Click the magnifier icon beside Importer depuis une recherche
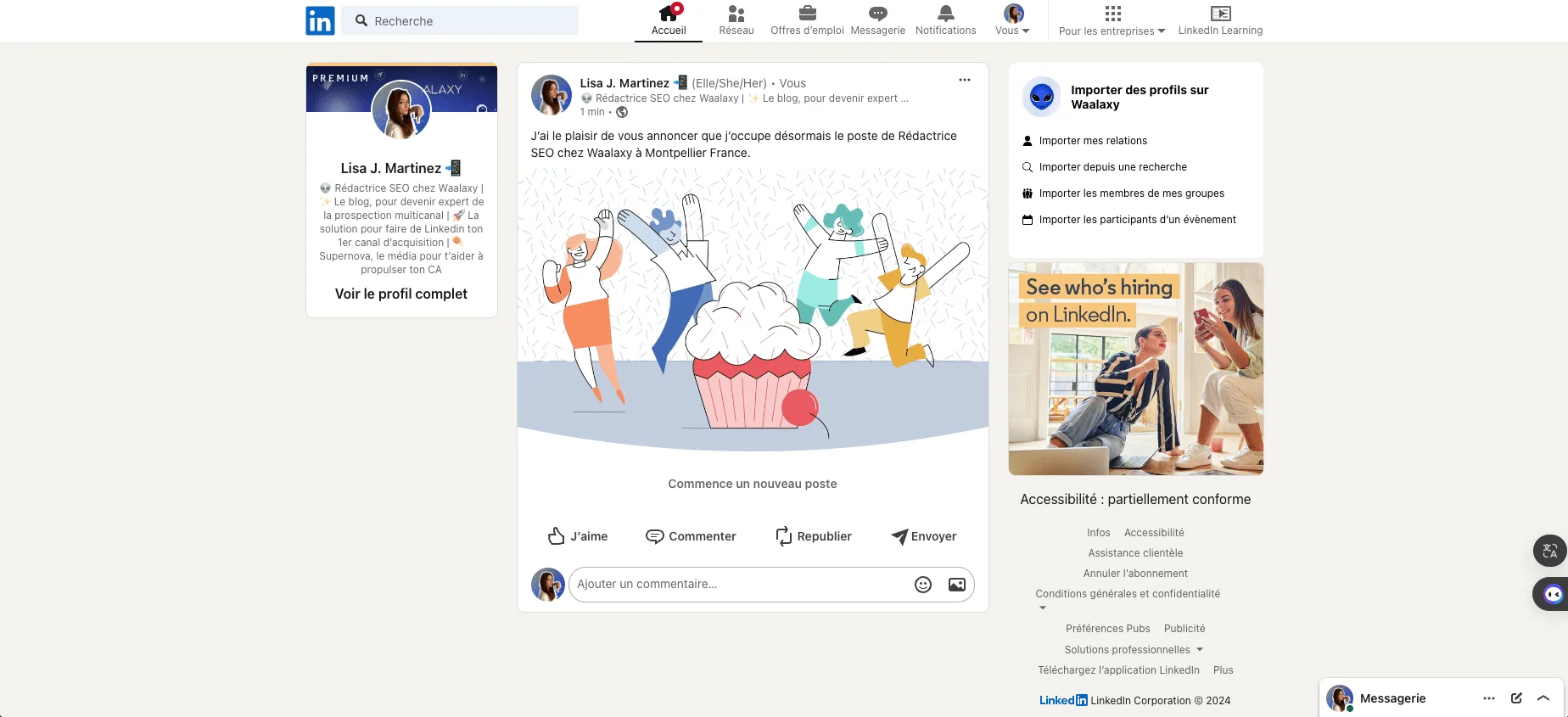This screenshot has width=1568, height=717. coord(1028,167)
